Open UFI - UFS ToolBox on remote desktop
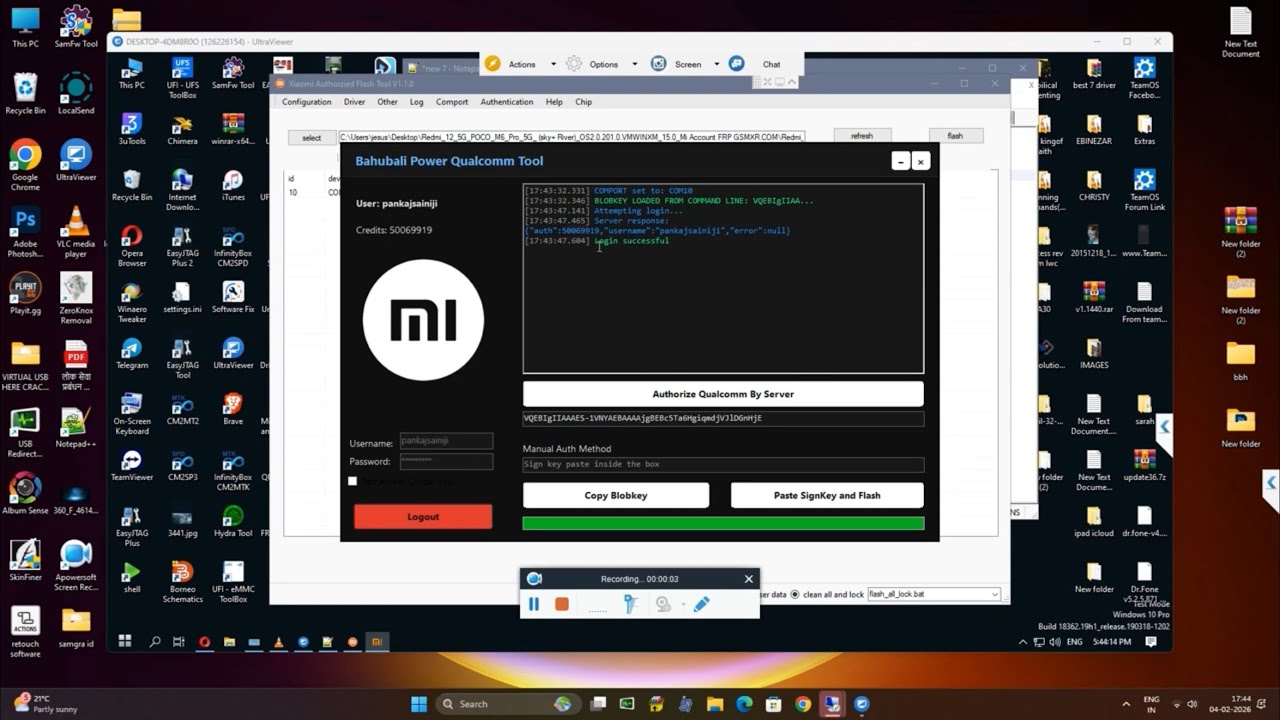This screenshot has height=720, width=1280. tap(182, 78)
